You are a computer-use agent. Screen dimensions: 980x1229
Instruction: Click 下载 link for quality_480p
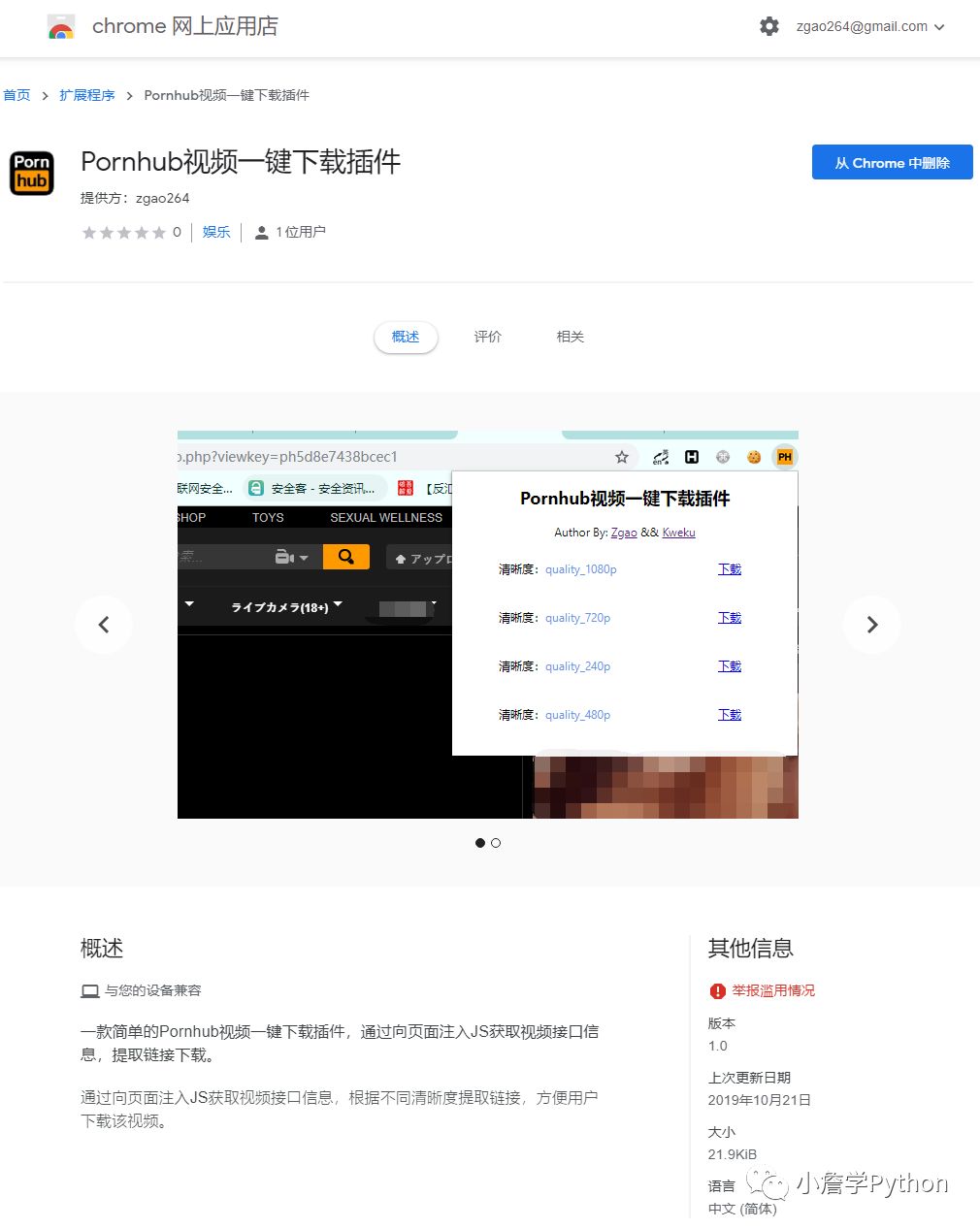point(730,715)
